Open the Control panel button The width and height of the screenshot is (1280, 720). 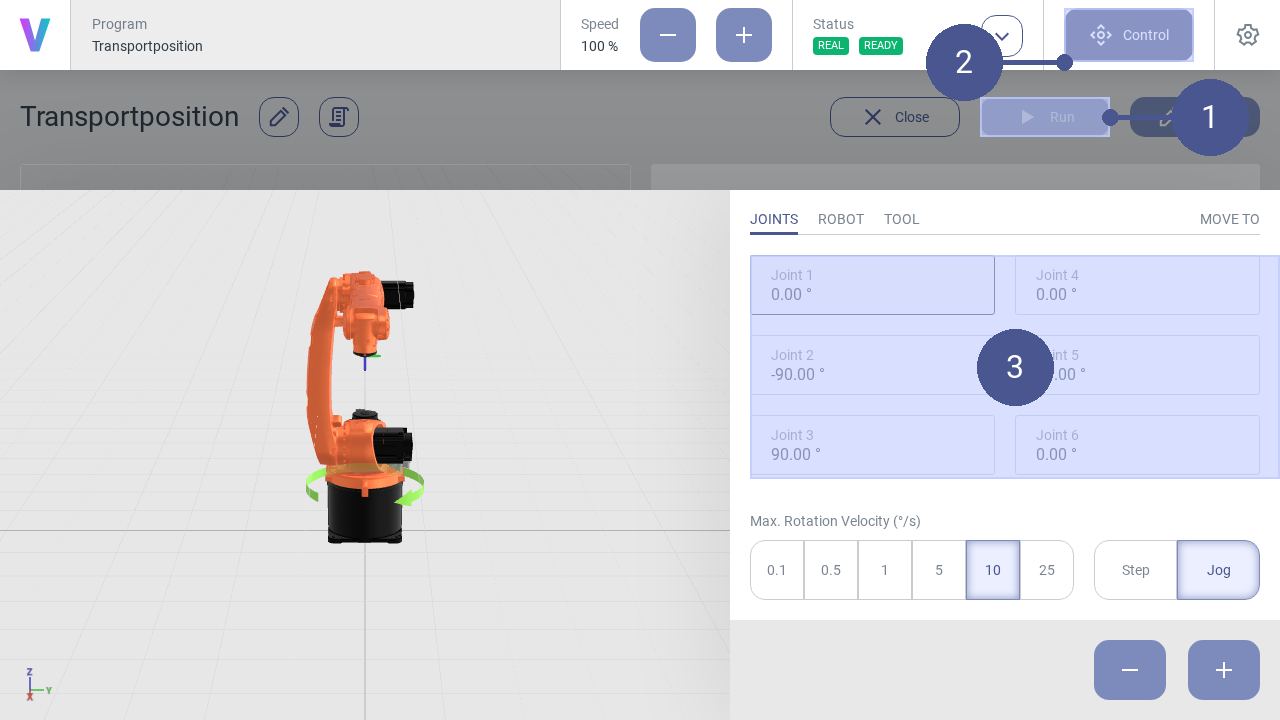coord(1129,35)
